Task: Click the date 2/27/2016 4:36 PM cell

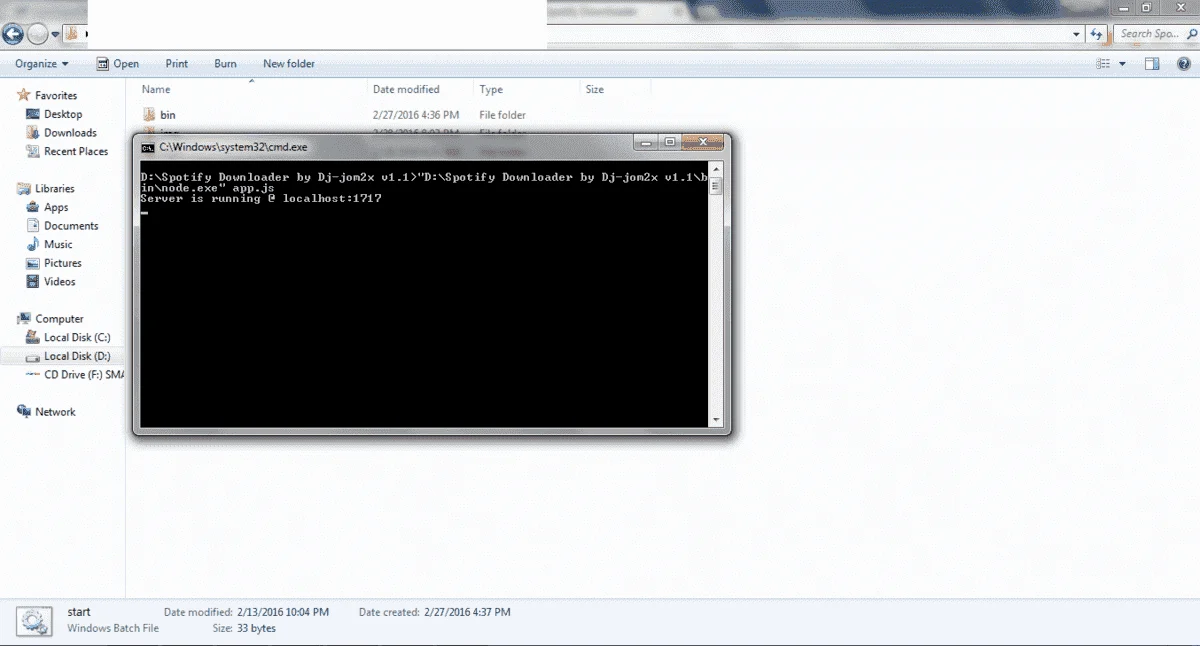Action: (416, 115)
